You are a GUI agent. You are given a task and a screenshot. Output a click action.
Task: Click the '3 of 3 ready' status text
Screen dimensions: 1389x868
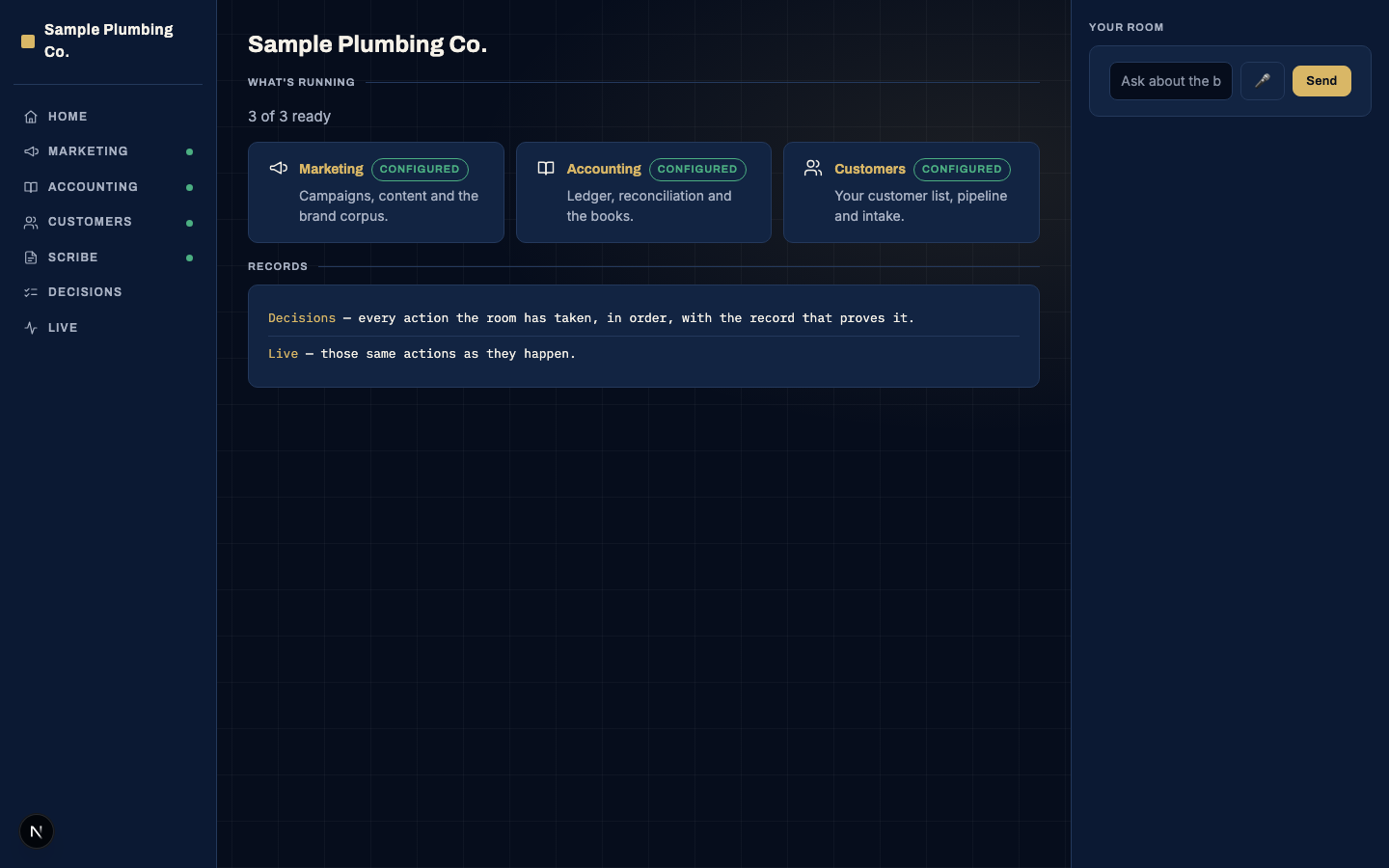[x=289, y=117]
